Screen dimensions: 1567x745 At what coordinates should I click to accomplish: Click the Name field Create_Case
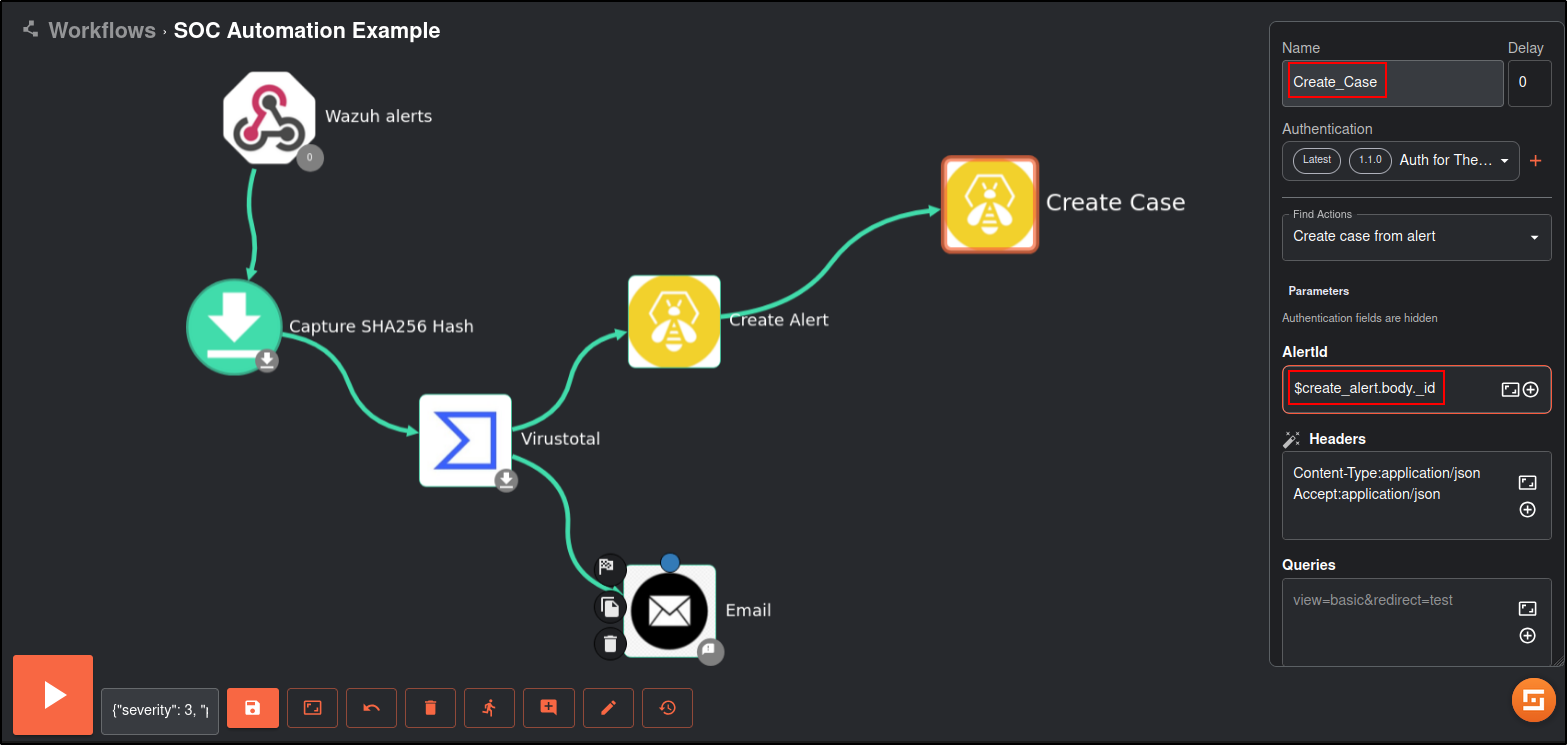pyautogui.click(x=1392, y=83)
